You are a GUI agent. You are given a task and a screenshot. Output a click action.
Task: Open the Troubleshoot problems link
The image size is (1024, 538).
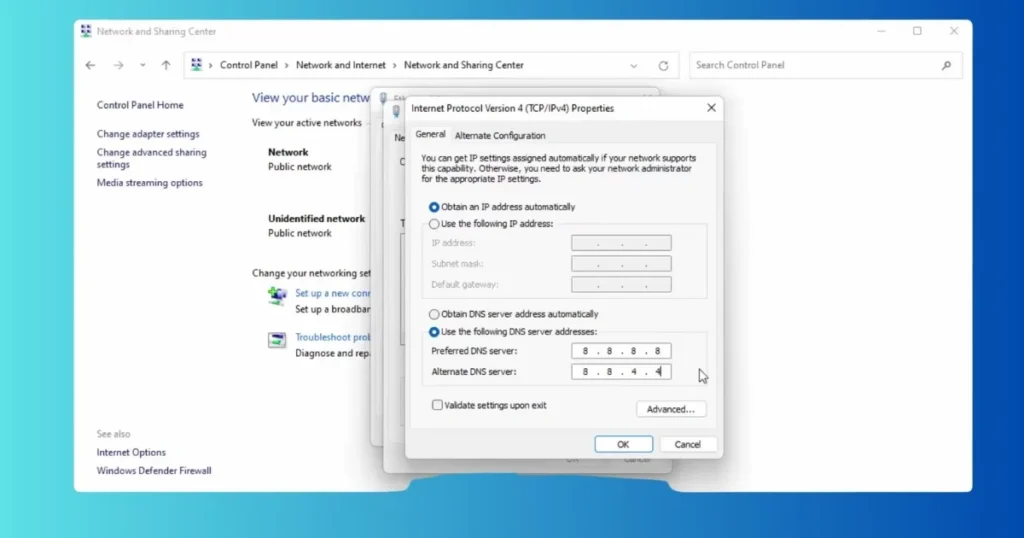[x=332, y=338]
